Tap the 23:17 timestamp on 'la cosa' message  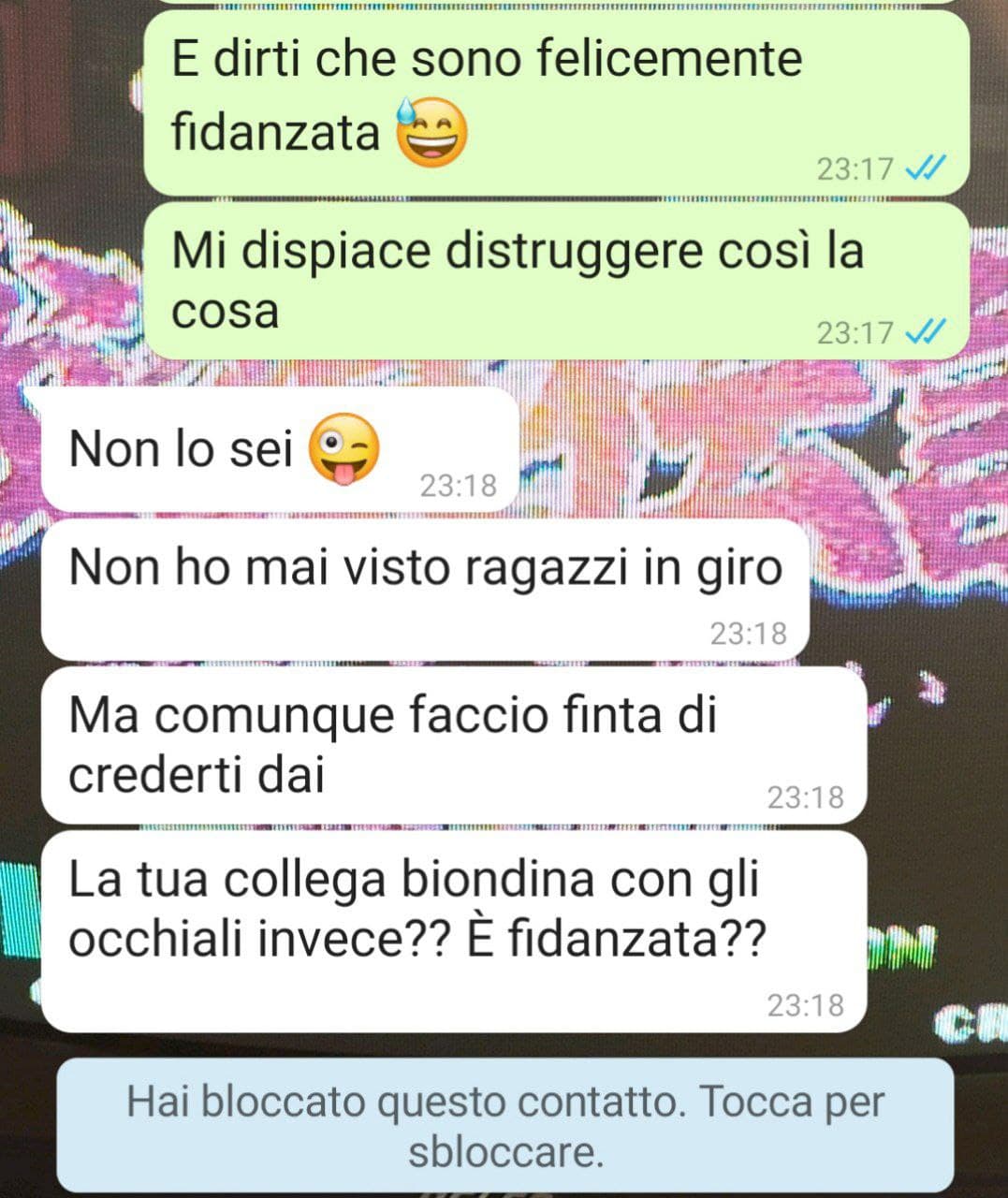[x=855, y=332]
